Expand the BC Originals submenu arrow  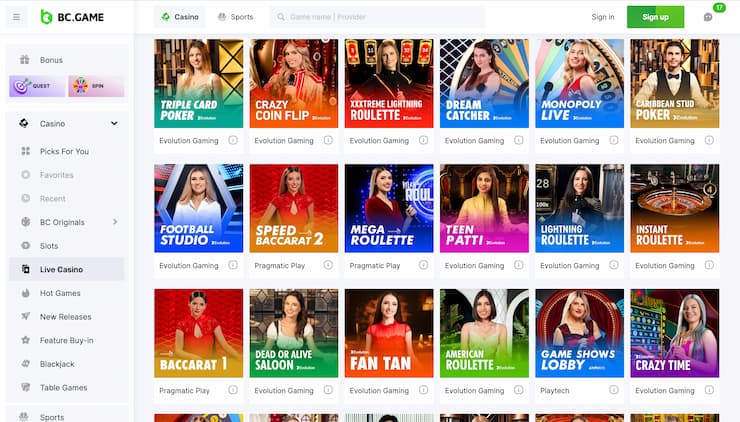coord(115,222)
